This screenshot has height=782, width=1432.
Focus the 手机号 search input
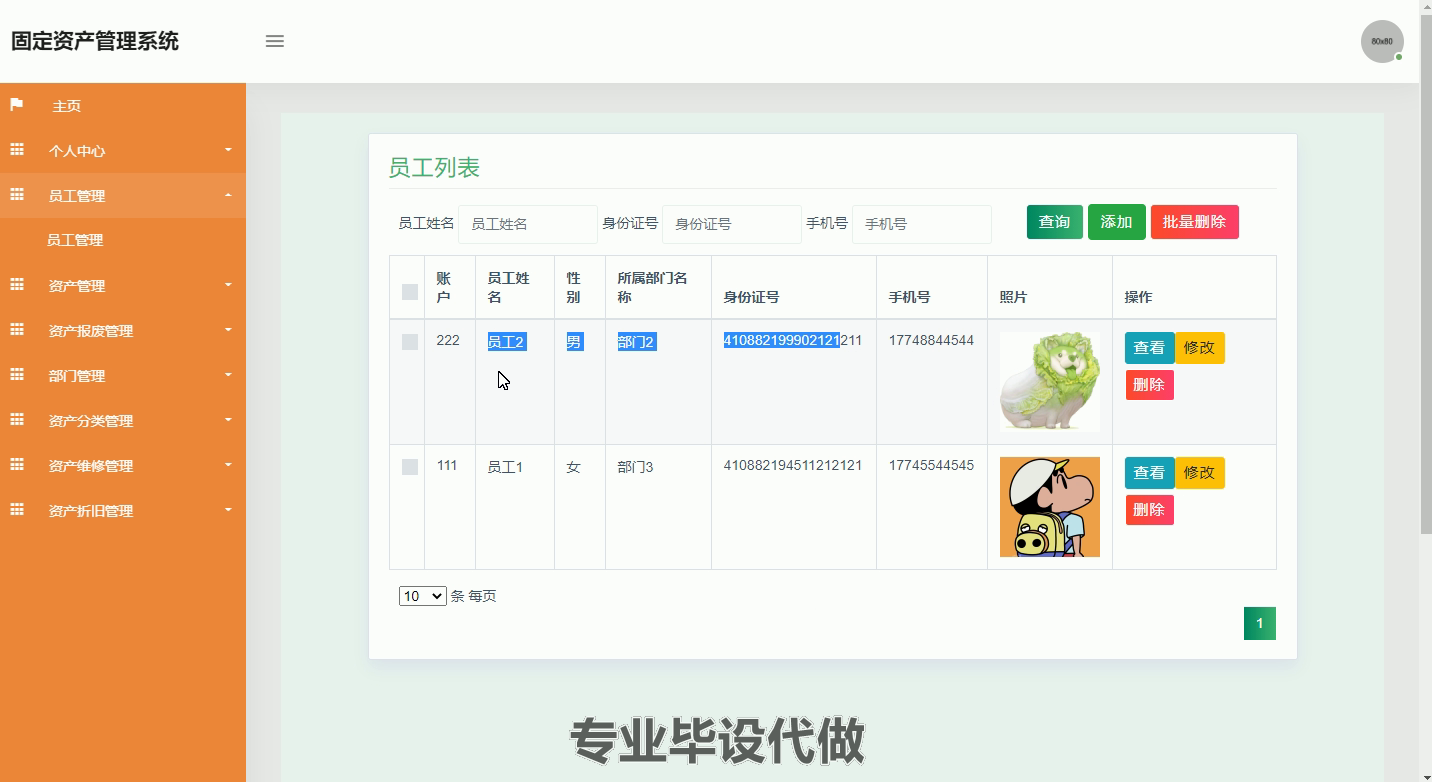(x=921, y=224)
